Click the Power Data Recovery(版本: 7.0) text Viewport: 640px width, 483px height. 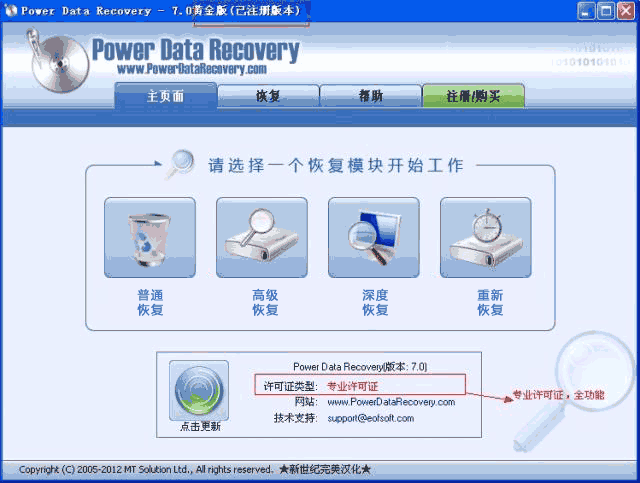pos(360,367)
